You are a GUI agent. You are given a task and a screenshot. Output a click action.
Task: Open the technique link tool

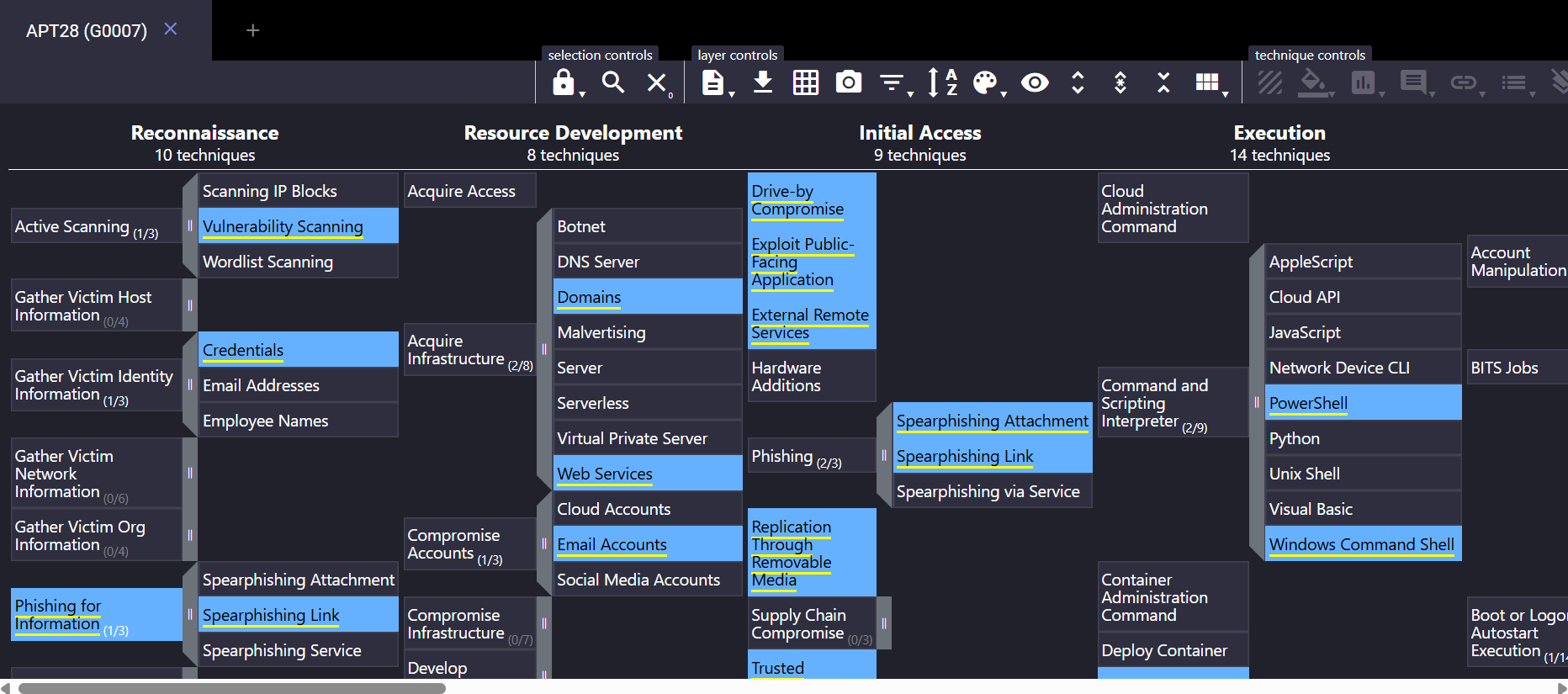click(1464, 82)
